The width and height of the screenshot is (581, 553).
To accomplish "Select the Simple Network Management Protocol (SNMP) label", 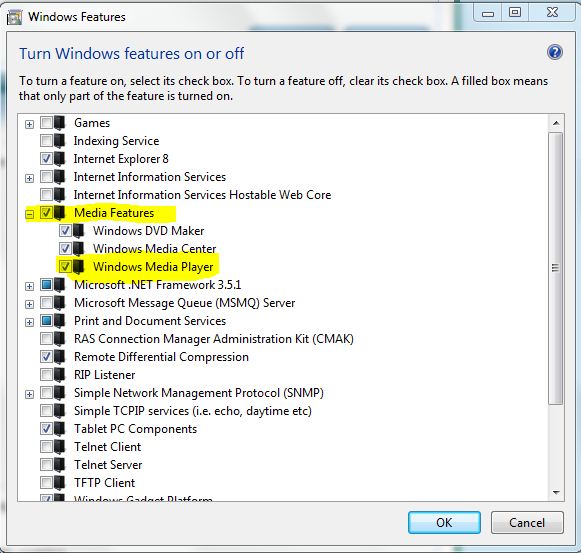I will [199, 393].
